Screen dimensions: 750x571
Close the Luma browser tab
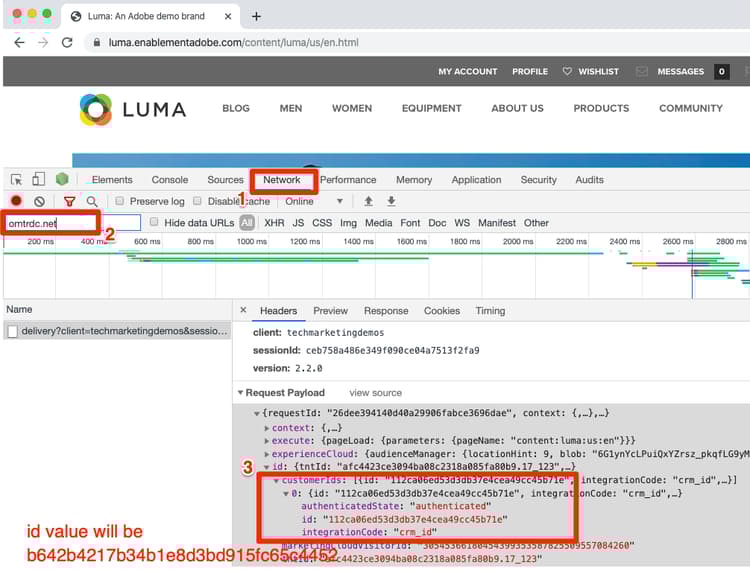(228, 16)
